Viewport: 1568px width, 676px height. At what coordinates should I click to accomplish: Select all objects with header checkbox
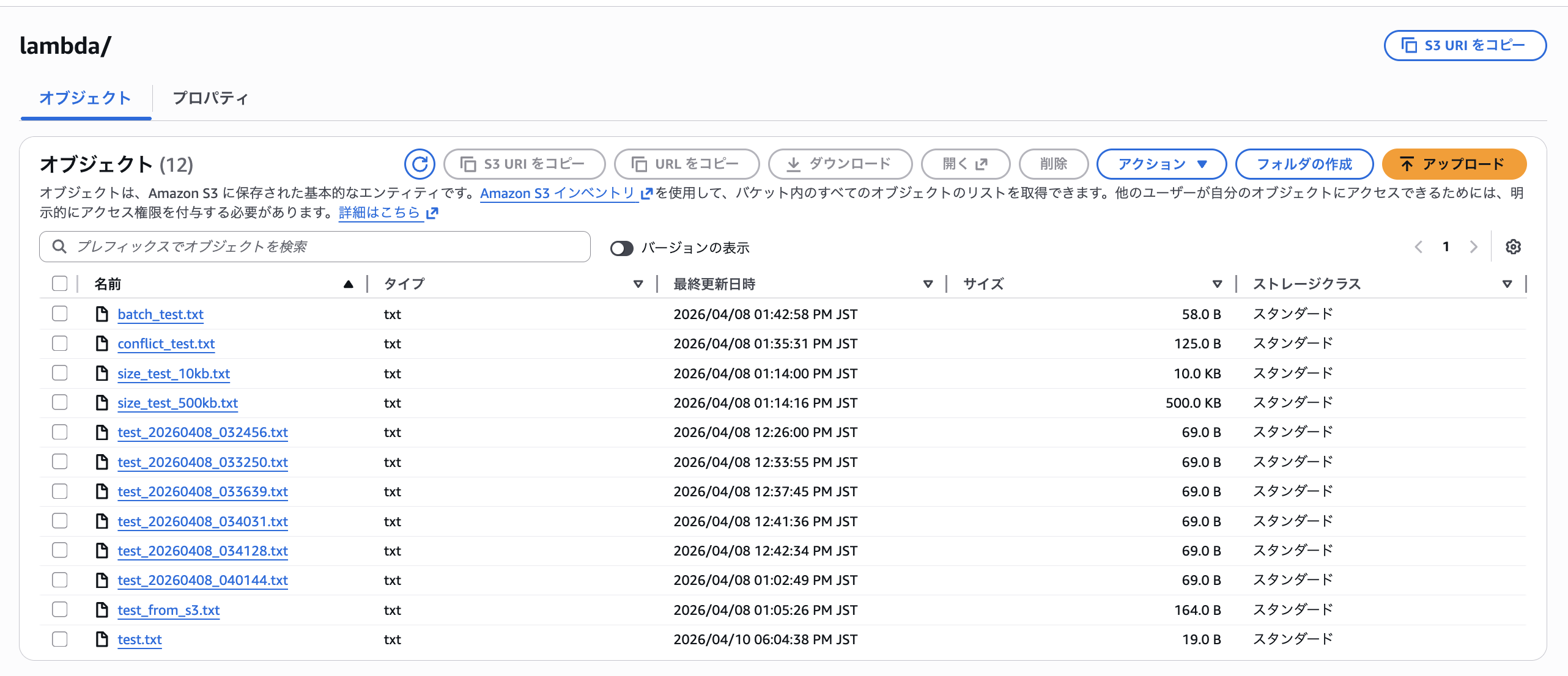pos(59,283)
